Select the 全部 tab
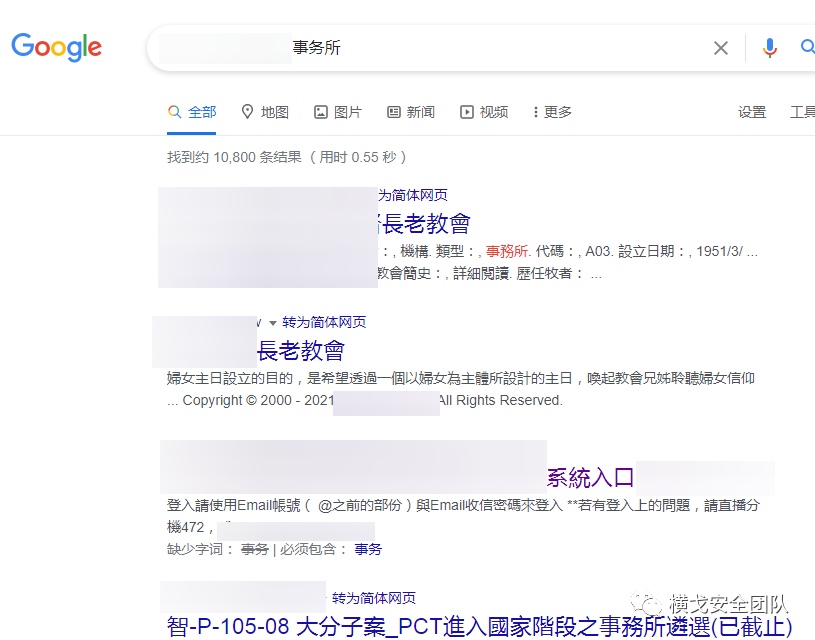The height and width of the screenshot is (640, 815). click(192, 112)
